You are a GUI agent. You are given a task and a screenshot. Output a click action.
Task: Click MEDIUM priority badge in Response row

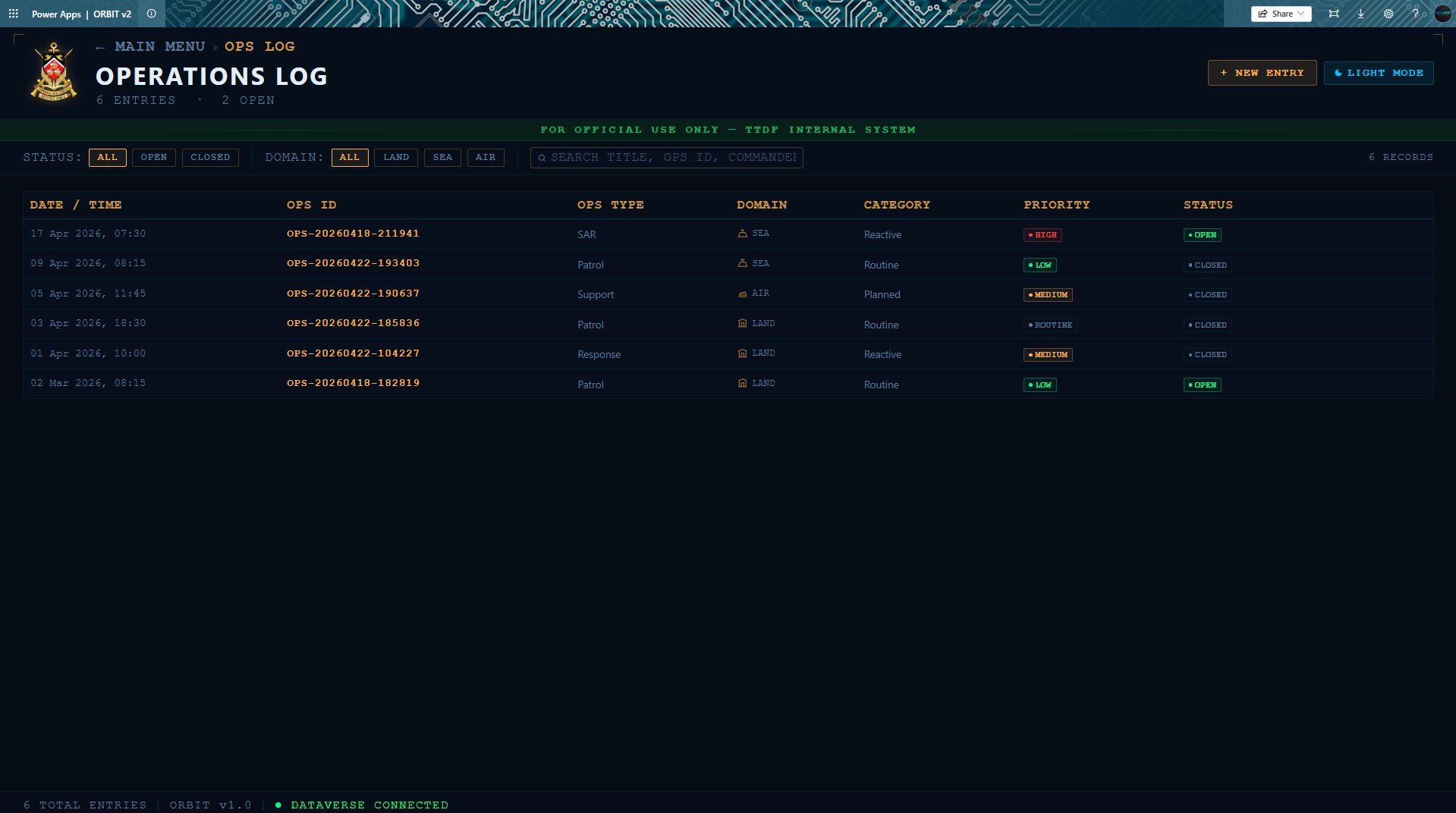coord(1048,355)
